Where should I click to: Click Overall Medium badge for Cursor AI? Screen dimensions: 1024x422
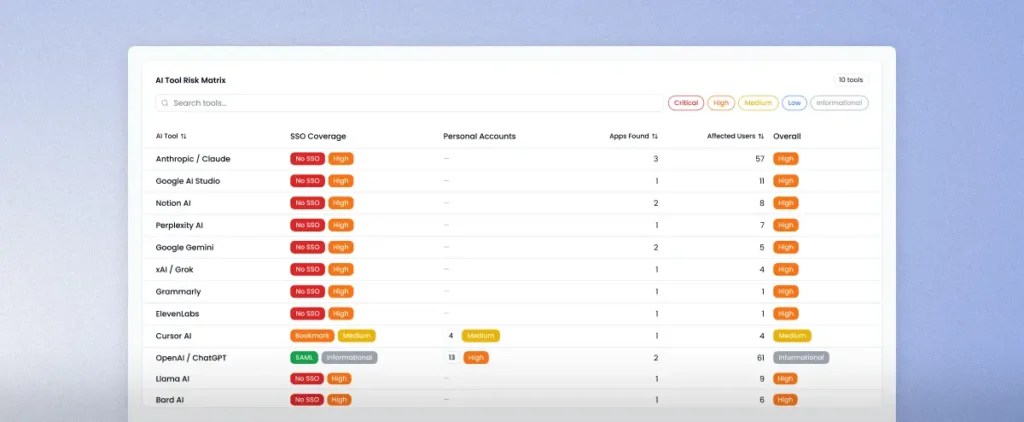pos(792,336)
